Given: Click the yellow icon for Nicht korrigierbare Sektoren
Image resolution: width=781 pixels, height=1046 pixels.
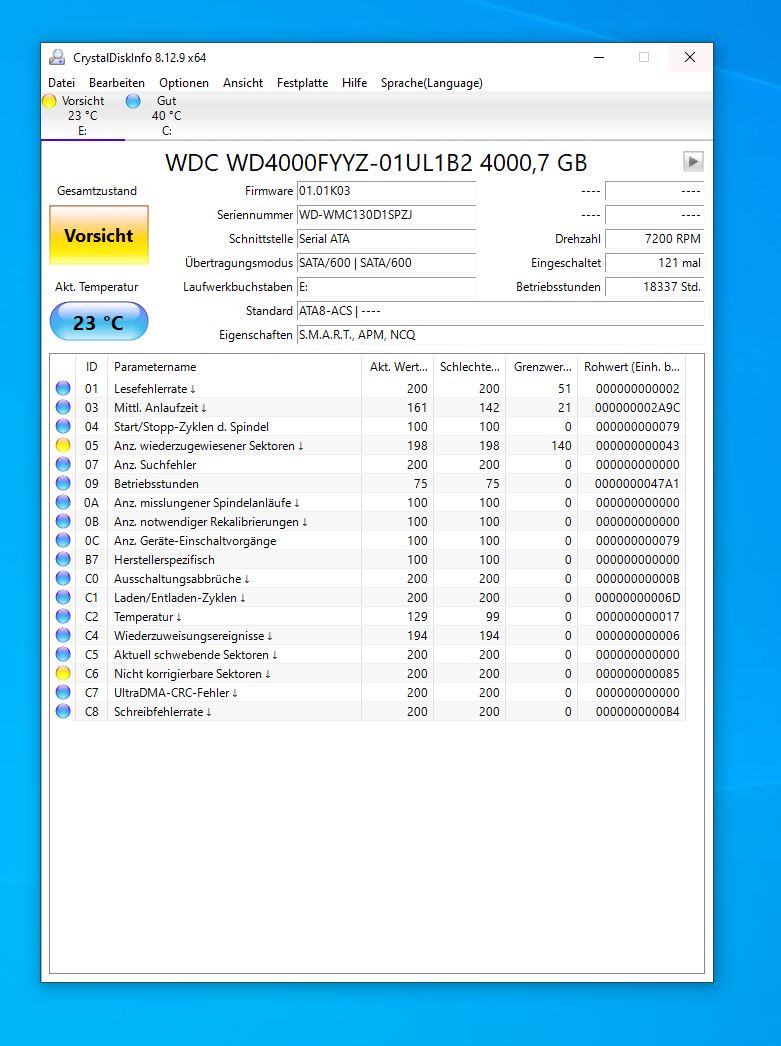Looking at the screenshot, I should click(63, 673).
